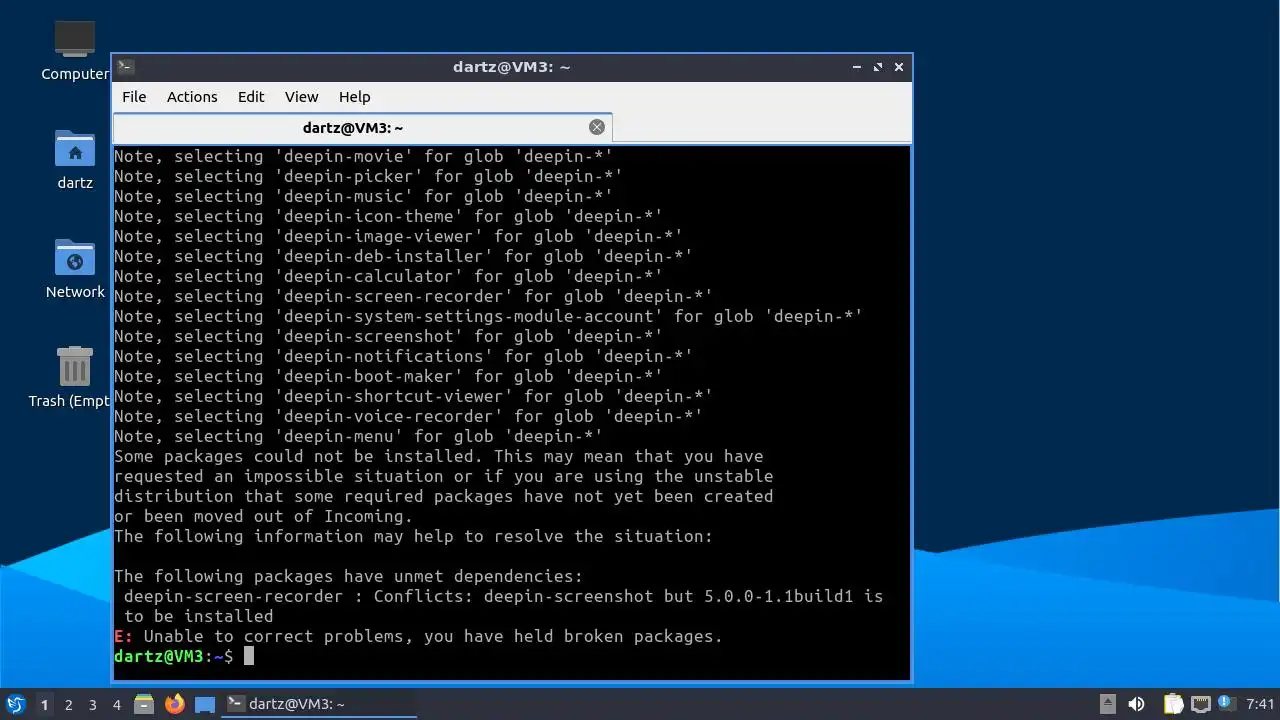Click 'Some packages could not be installed' line
1280x720 pixels.
coord(438,456)
